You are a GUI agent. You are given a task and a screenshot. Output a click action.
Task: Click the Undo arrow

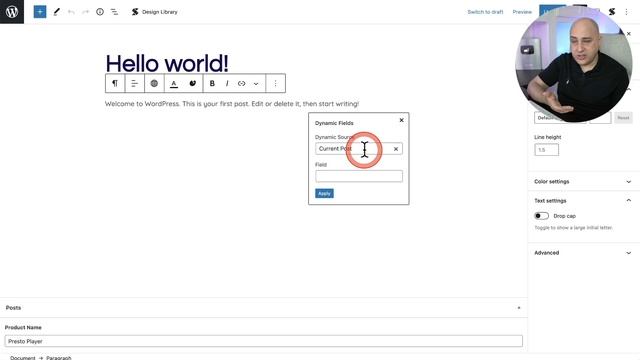coord(71,12)
